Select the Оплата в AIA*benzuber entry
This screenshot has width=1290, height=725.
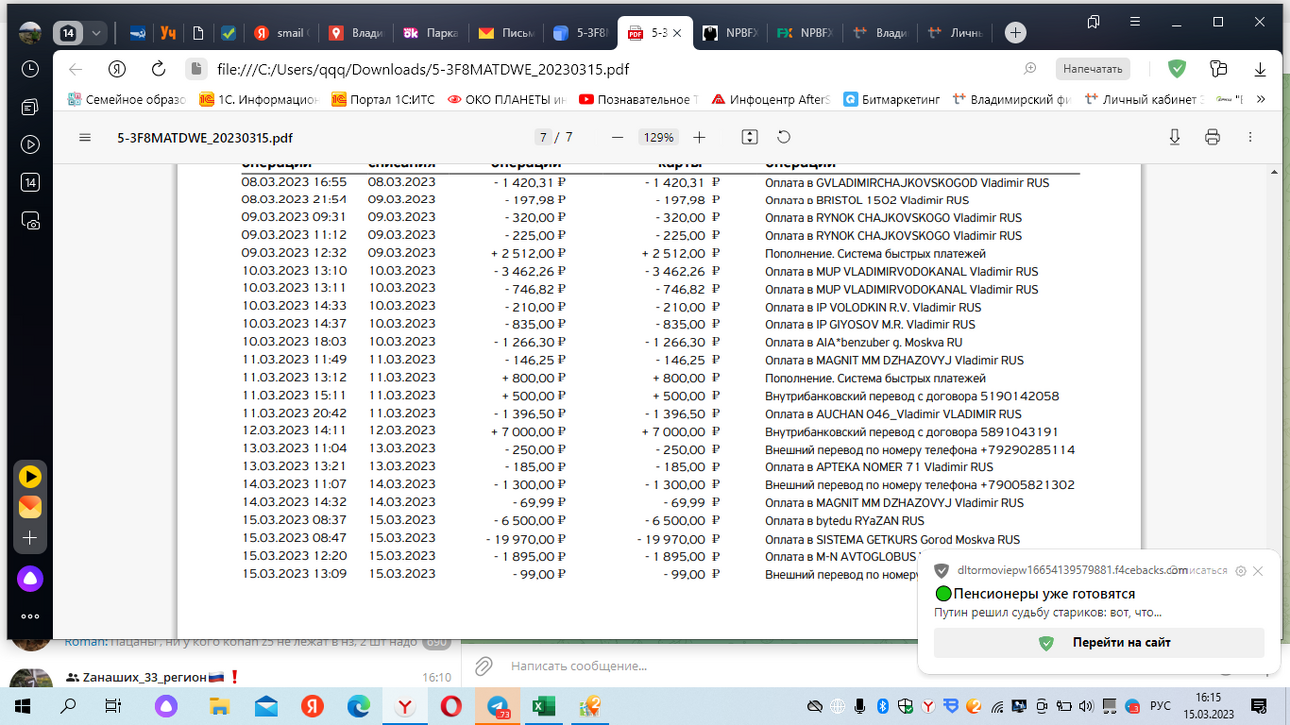pyautogui.click(x=864, y=343)
